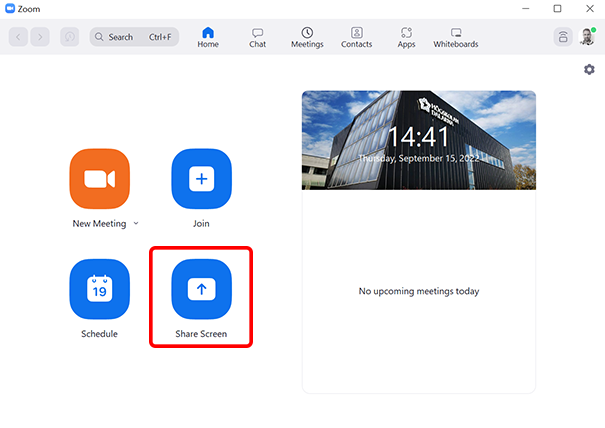605x428 pixels.
Task: Open the Whiteboards tab
Action: pos(456,37)
